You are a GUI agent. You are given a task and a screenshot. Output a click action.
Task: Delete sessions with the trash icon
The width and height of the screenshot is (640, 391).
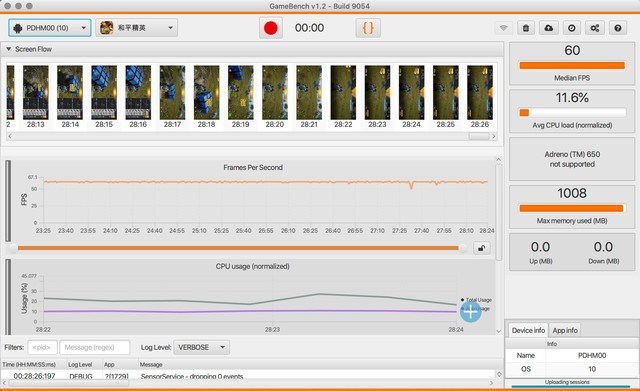pos(526,28)
